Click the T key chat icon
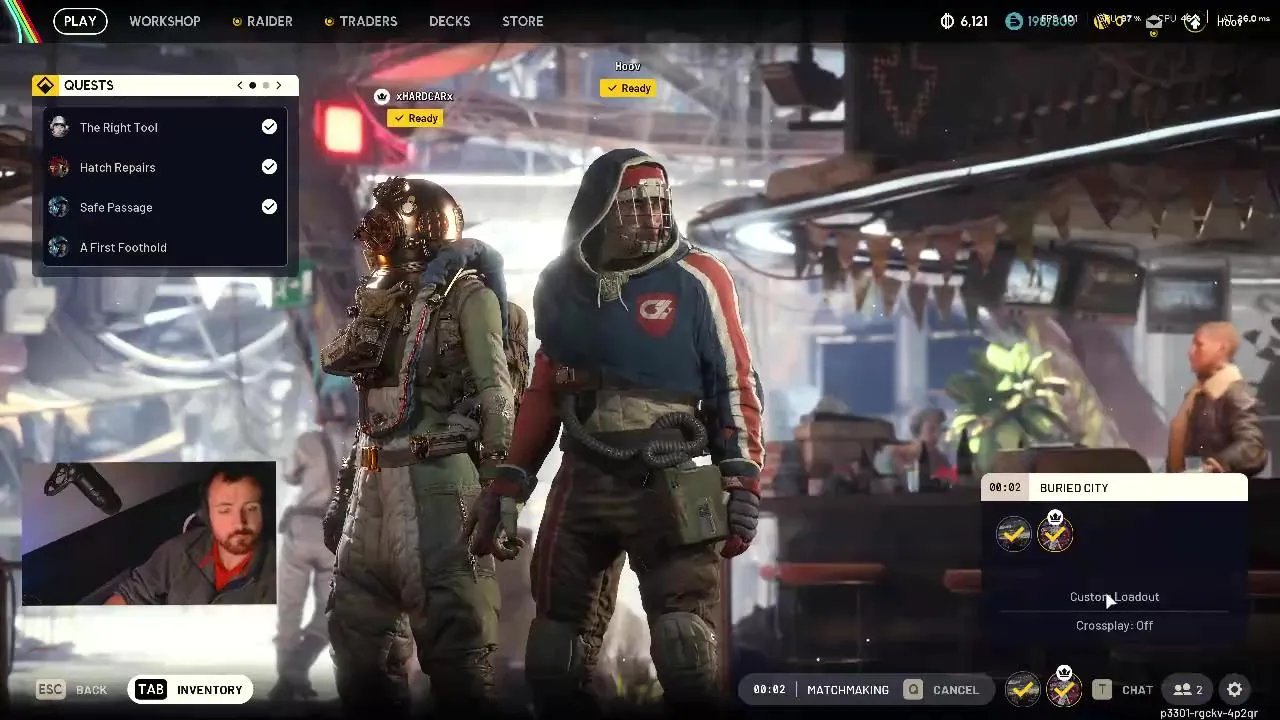1280x720 pixels. 1102,690
